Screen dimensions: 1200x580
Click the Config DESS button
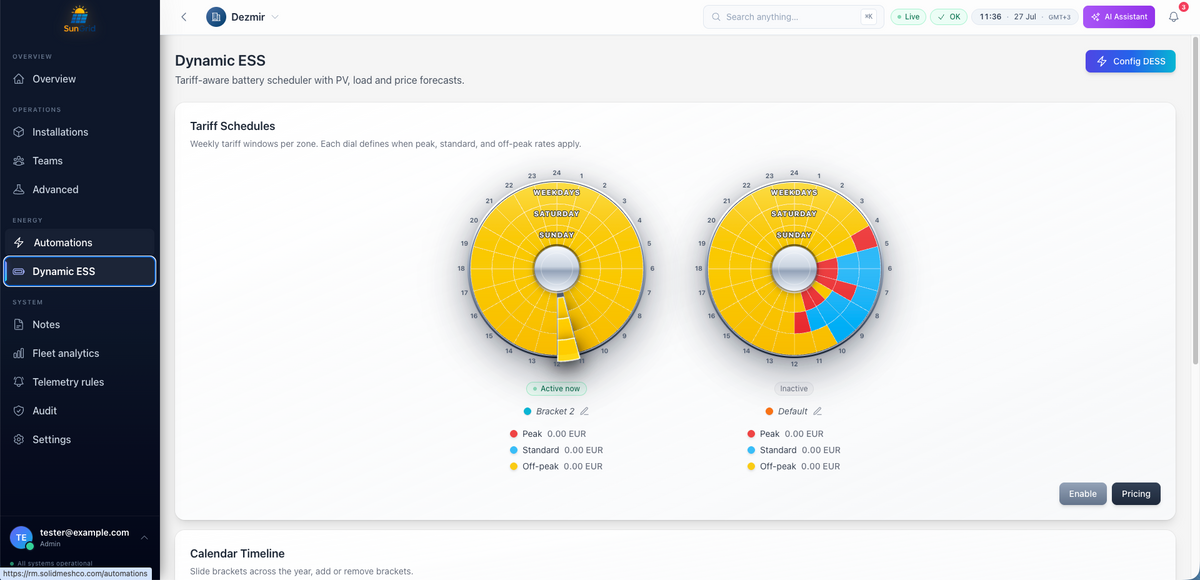(x=1131, y=61)
